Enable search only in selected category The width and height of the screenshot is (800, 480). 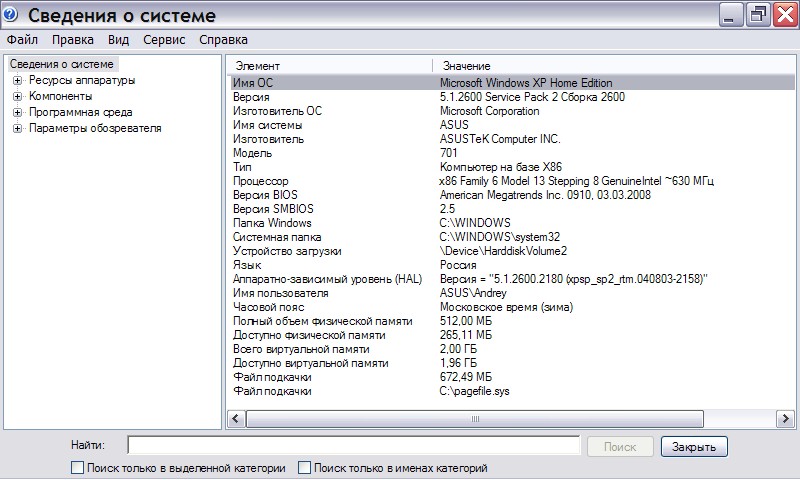(x=78, y=467)
